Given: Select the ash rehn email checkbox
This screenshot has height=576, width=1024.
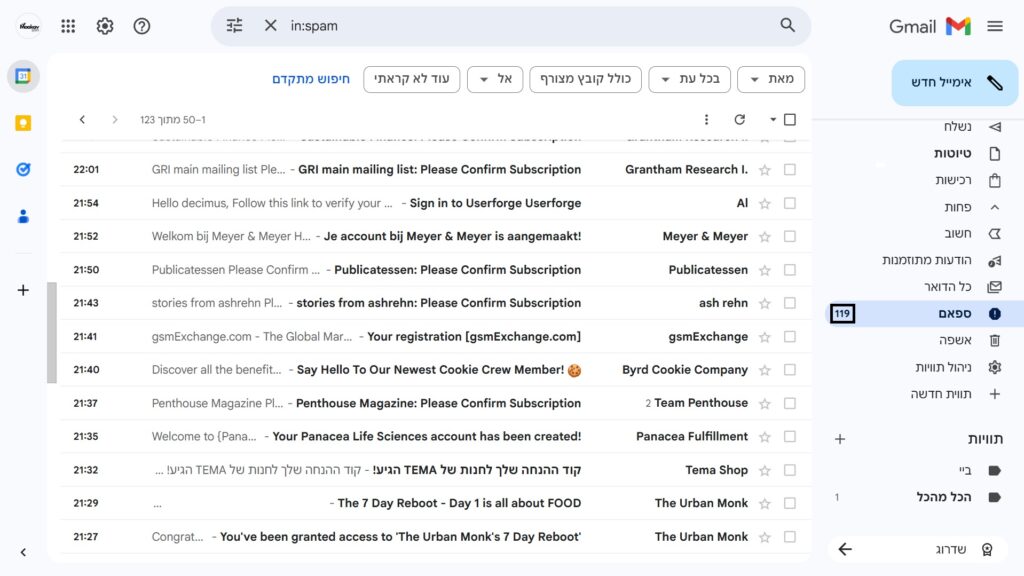Looking at the screenshot, I should tap(790, 303).
